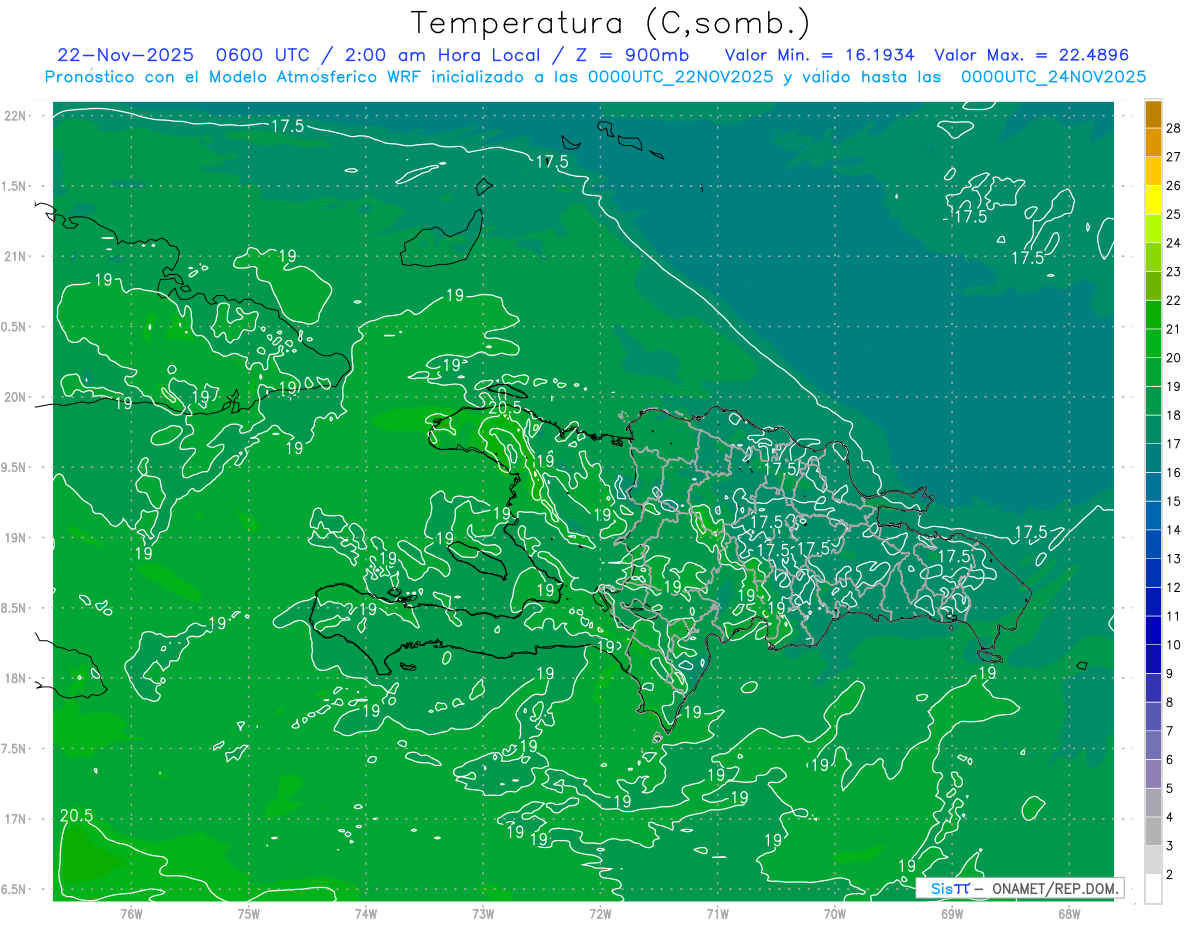Viewport: 1200px width, 927px height.
Task: Click the "19" value on the color scale
Action: click(x=1174, y=386)
